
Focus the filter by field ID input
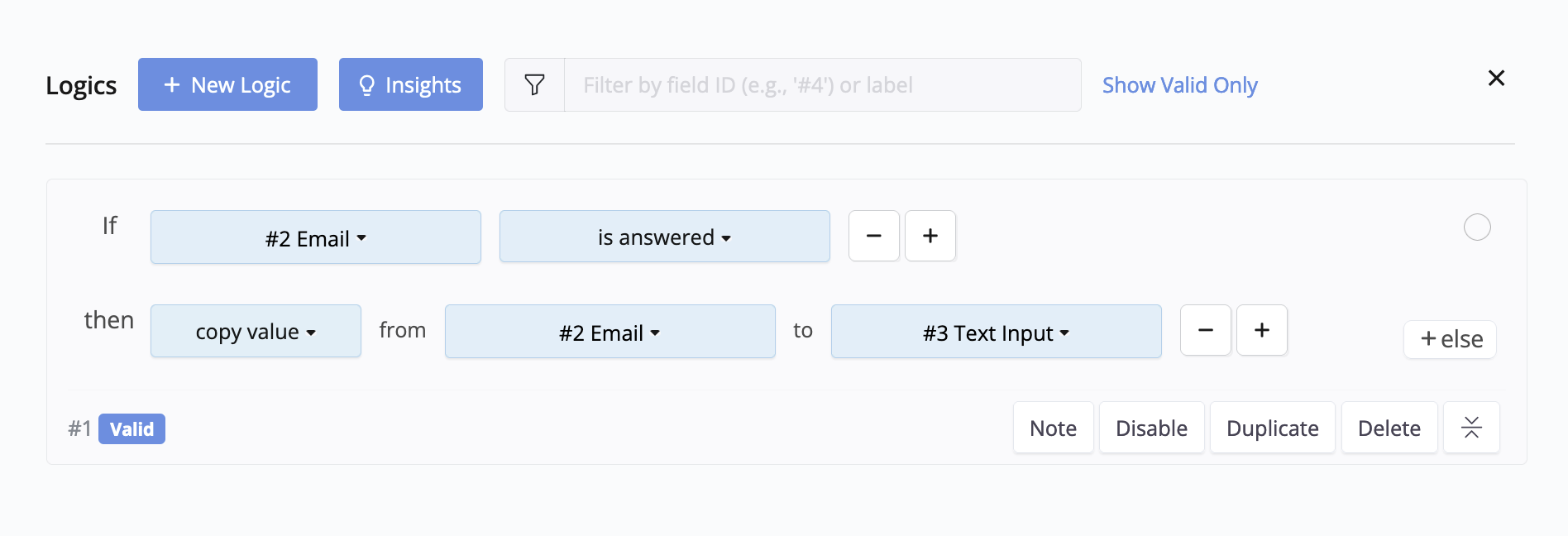[822, 85]
